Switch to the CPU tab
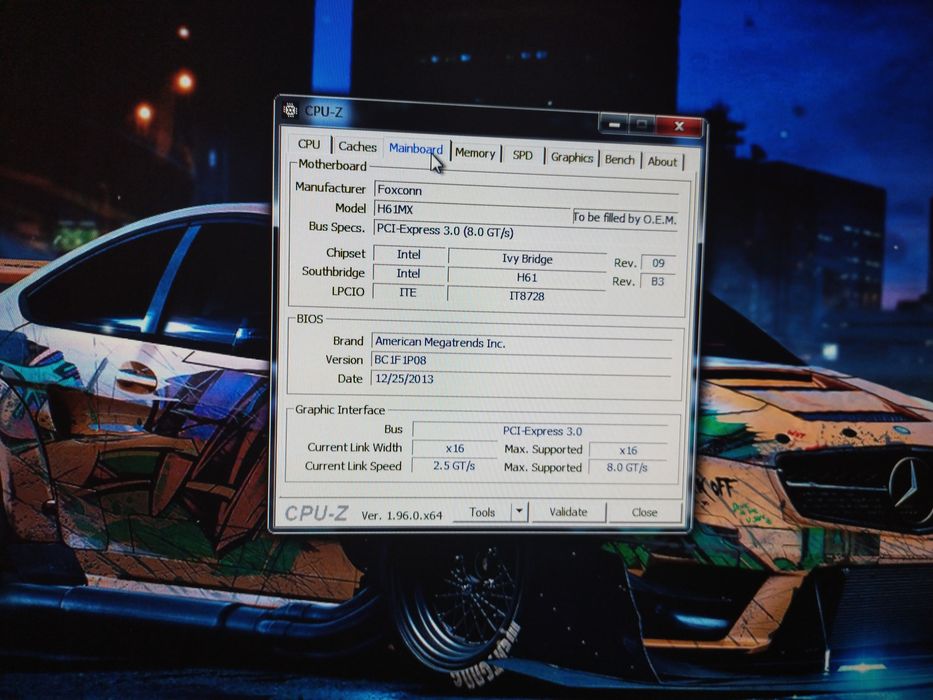This screenshot has height=700, width=933. coord(309,144)
